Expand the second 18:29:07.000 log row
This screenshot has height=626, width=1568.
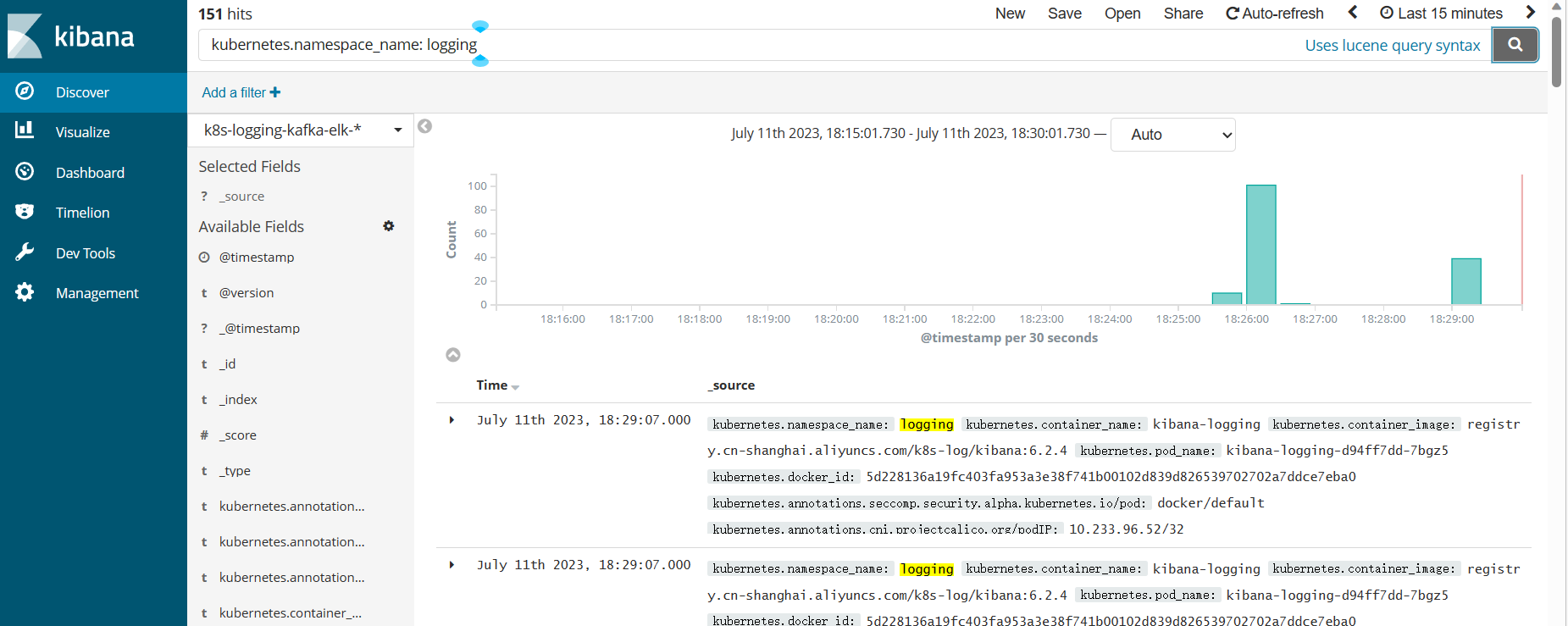tap(452, 565)
